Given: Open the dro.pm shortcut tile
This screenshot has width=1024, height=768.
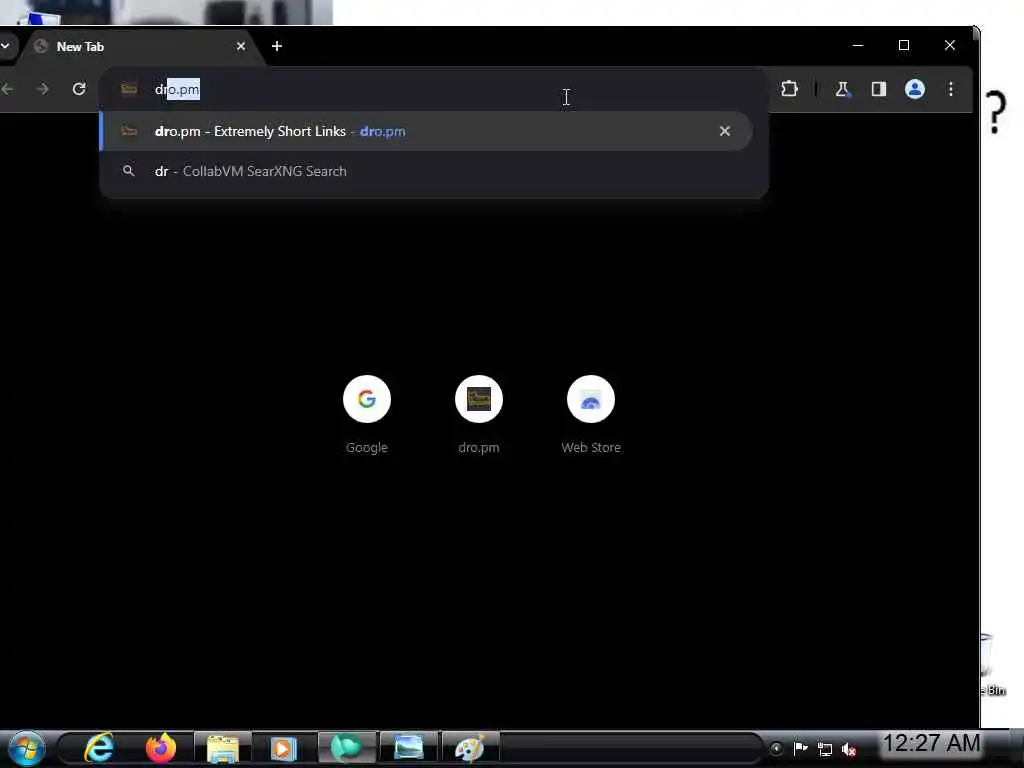Looking at the screenshot, I should coord(479,399).
